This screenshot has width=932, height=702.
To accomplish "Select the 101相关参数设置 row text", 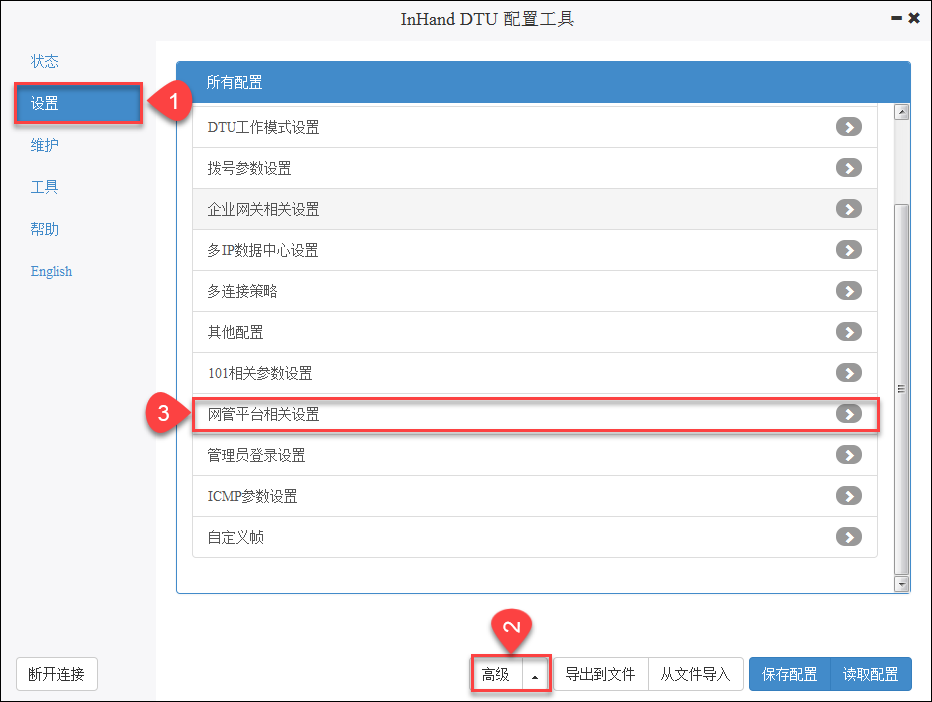I will [x=260, y=373].
